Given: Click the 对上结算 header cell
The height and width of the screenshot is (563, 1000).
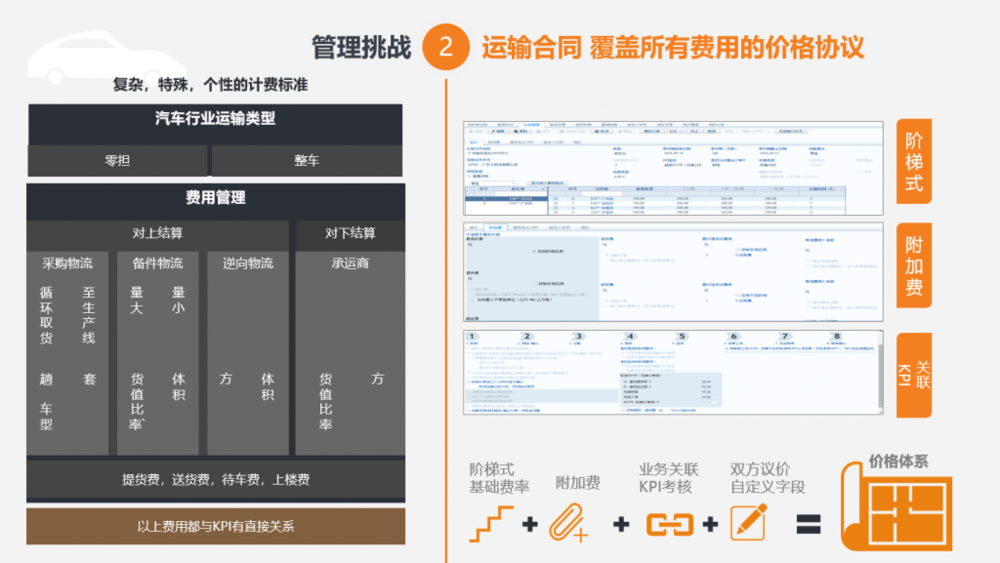Looking at the screenshot, I should (x=158, y=233).
